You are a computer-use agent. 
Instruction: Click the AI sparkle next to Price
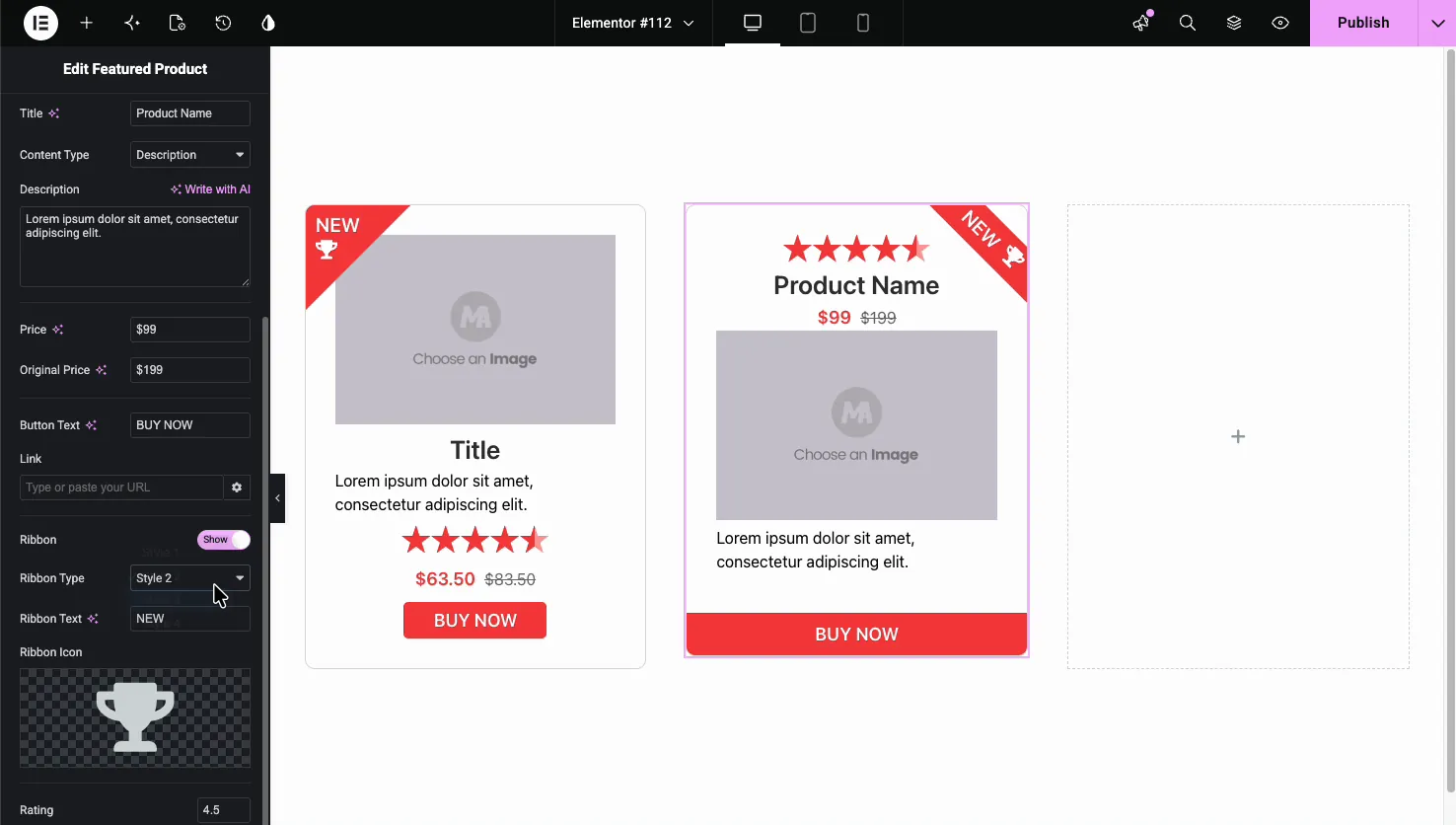(58, 330)
